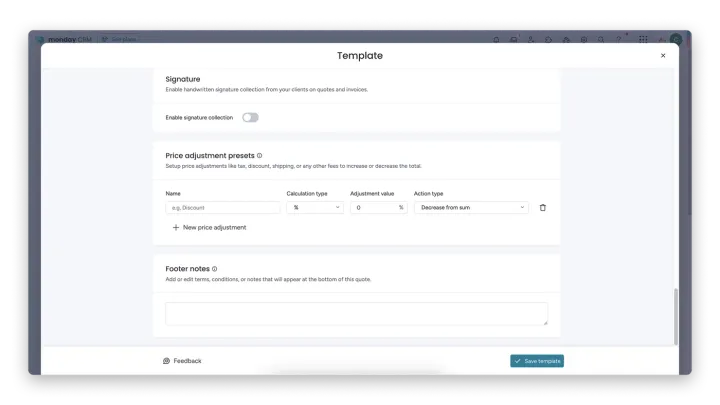Viewport: 720px width, 405px height.
Task: Click the plus icon before New price adjustment
Action: click(x=175, y=227)
